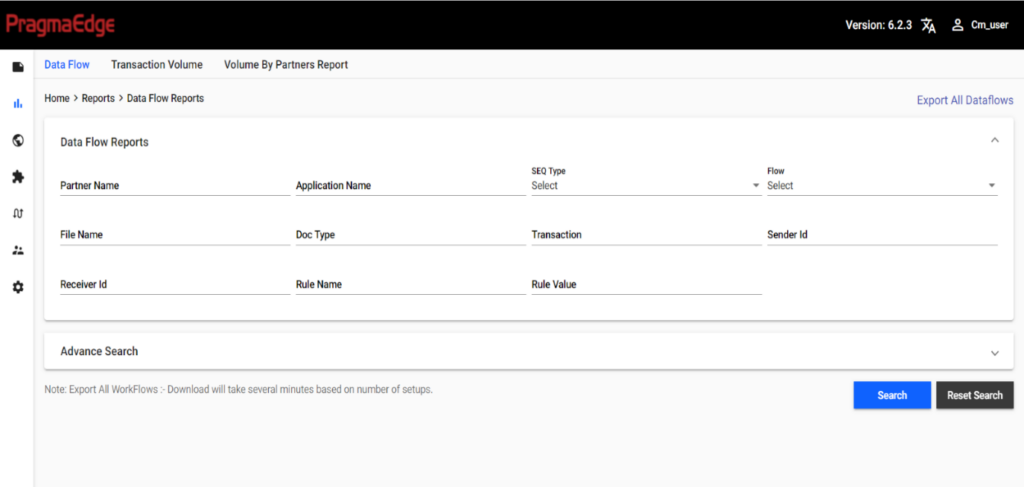This screenshot has height=487, width=1024.
Task: Switch to the Transaction Volume tab
Action: [157, 65]
